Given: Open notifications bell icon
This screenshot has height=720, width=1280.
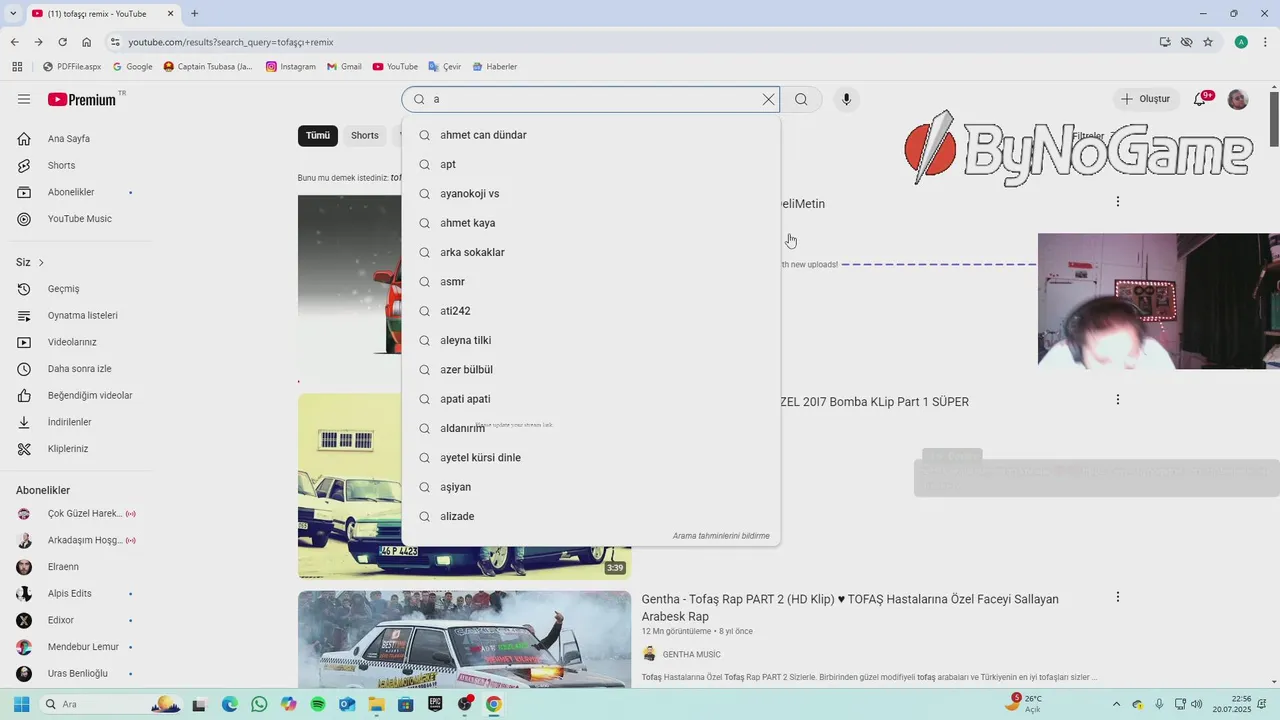Looking at the screenshot, I should coord(1200,99).
